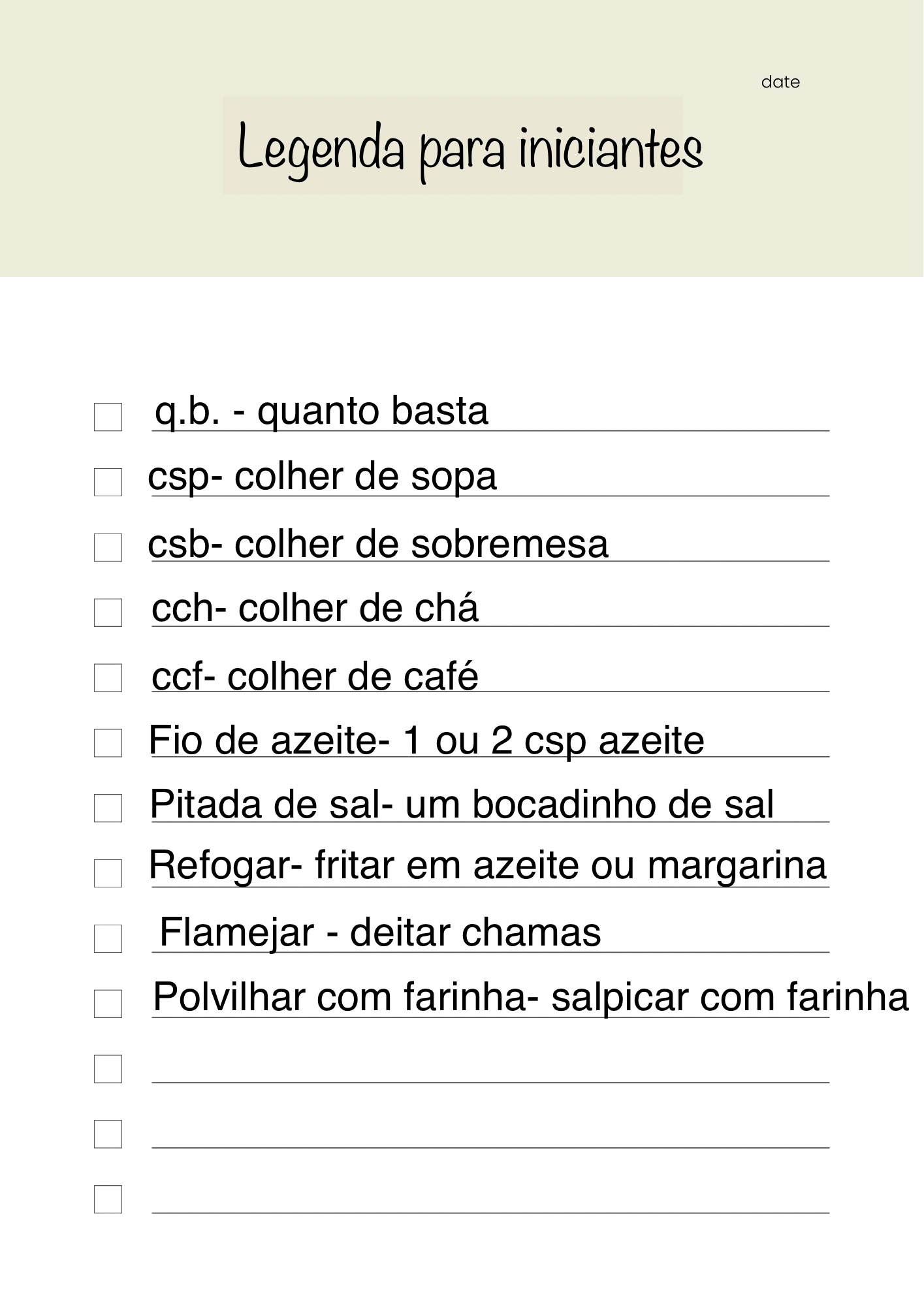Viewport: 924px width, 1306px height.
Task: Select the 'Pitada de sal- um bocadinho de sal' text
Action: (x=461, y=804)
